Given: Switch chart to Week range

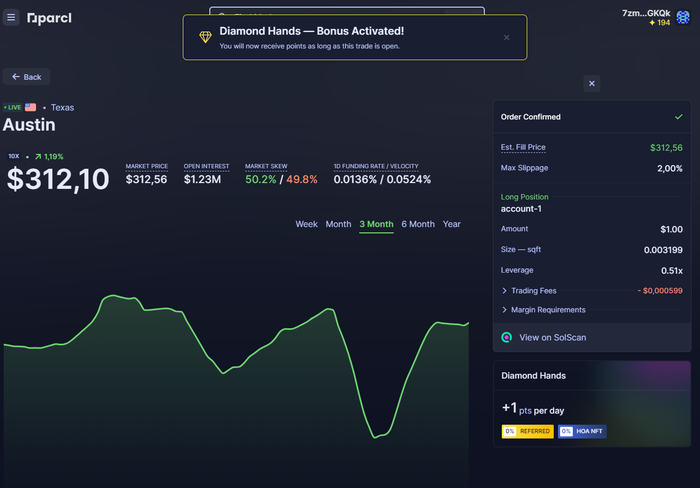Looking at the screenshot, I should (306, 224).
